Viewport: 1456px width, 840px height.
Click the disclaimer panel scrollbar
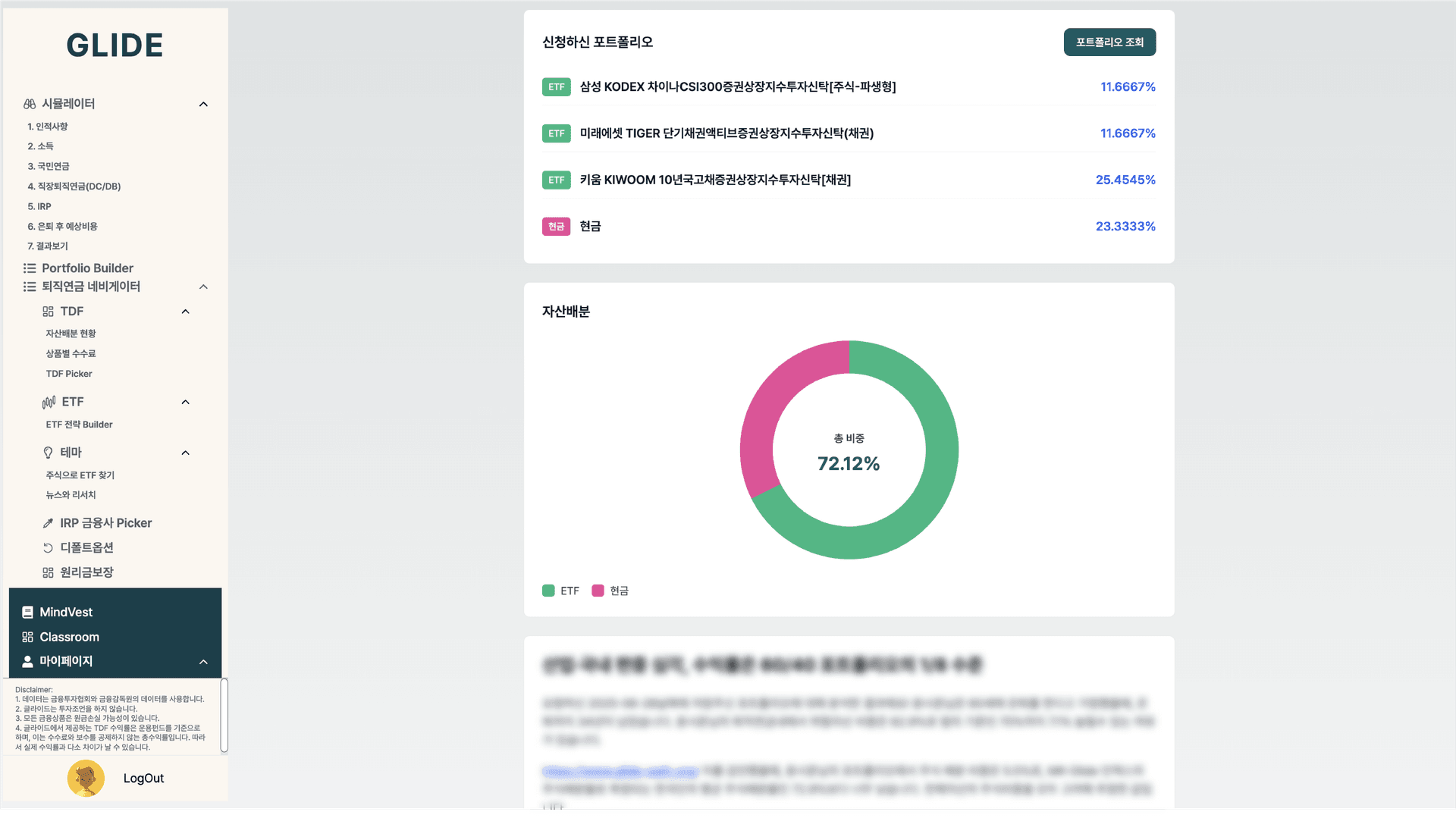(224, 715)
